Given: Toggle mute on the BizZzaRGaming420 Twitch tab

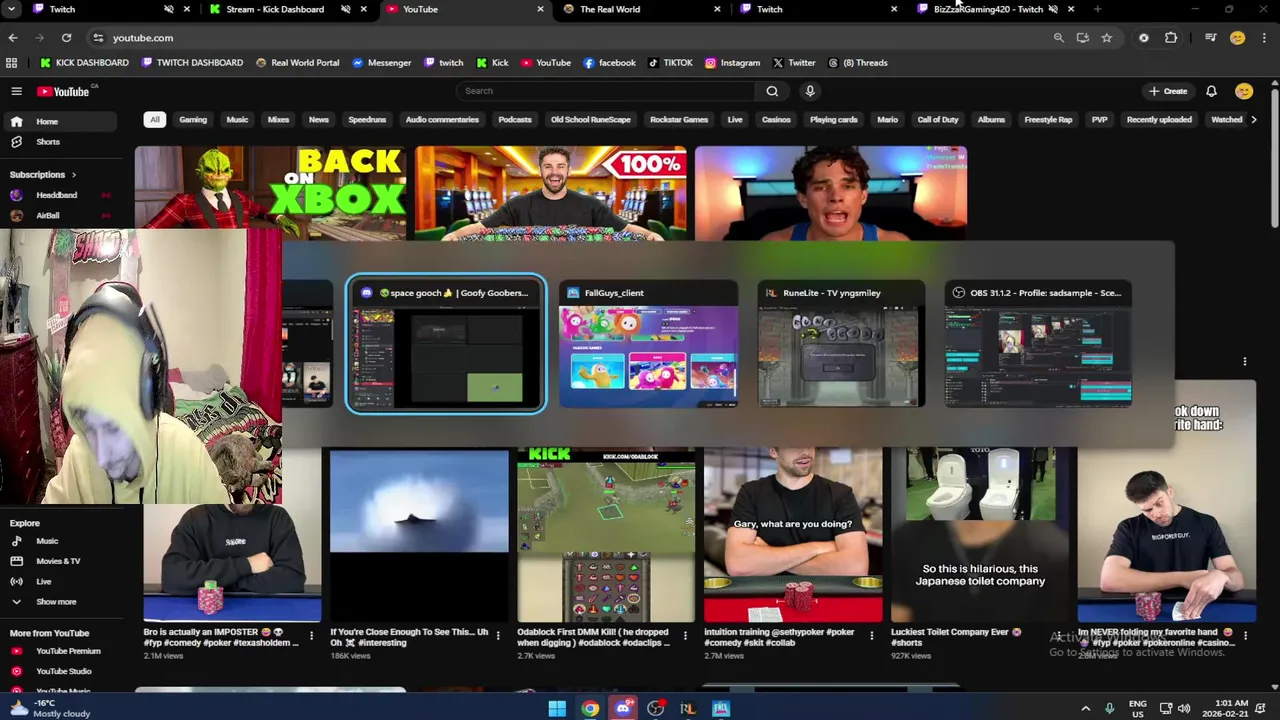Looking at the screenshot, I should pyautogui.click(x=1053, y=9).
